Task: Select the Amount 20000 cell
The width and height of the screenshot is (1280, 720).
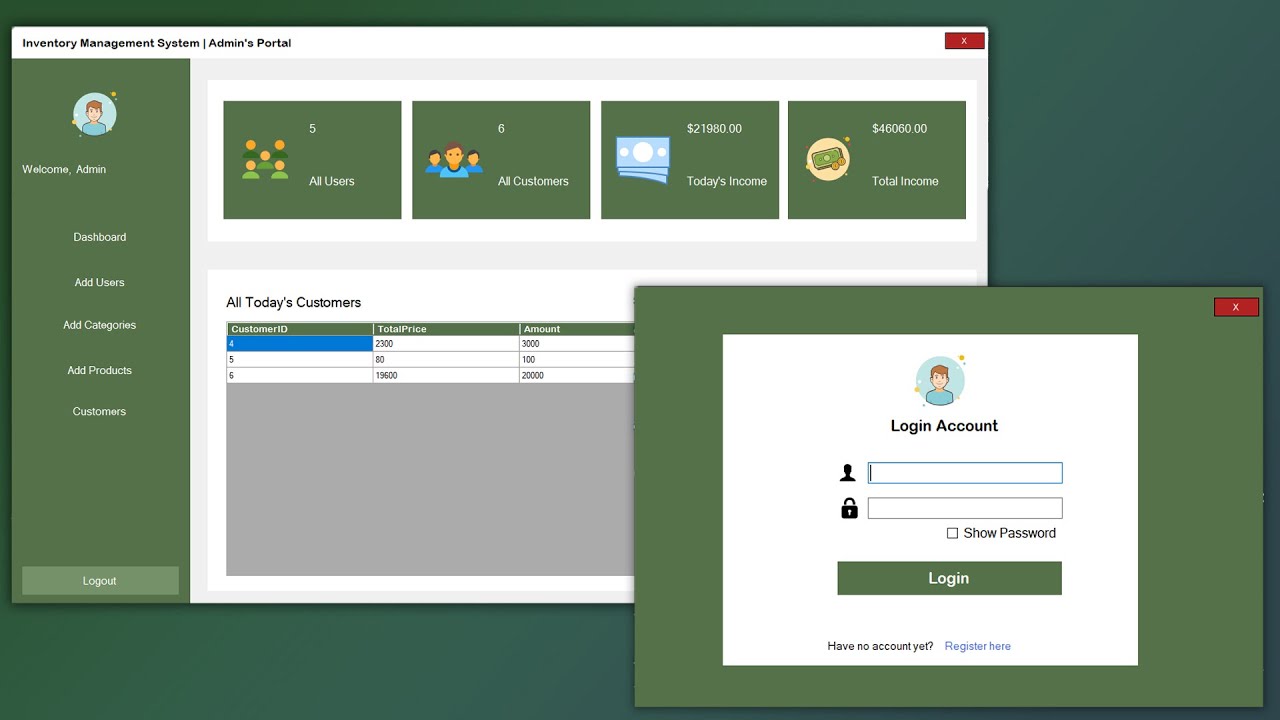Action: pyautogui.click(x=577, y=375)
